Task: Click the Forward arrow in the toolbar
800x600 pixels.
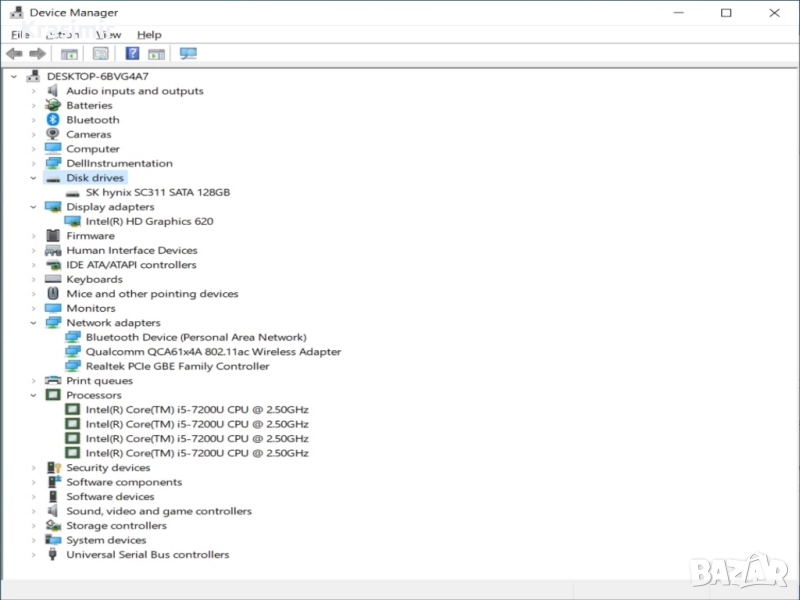Action: click(x=37, y=54)
